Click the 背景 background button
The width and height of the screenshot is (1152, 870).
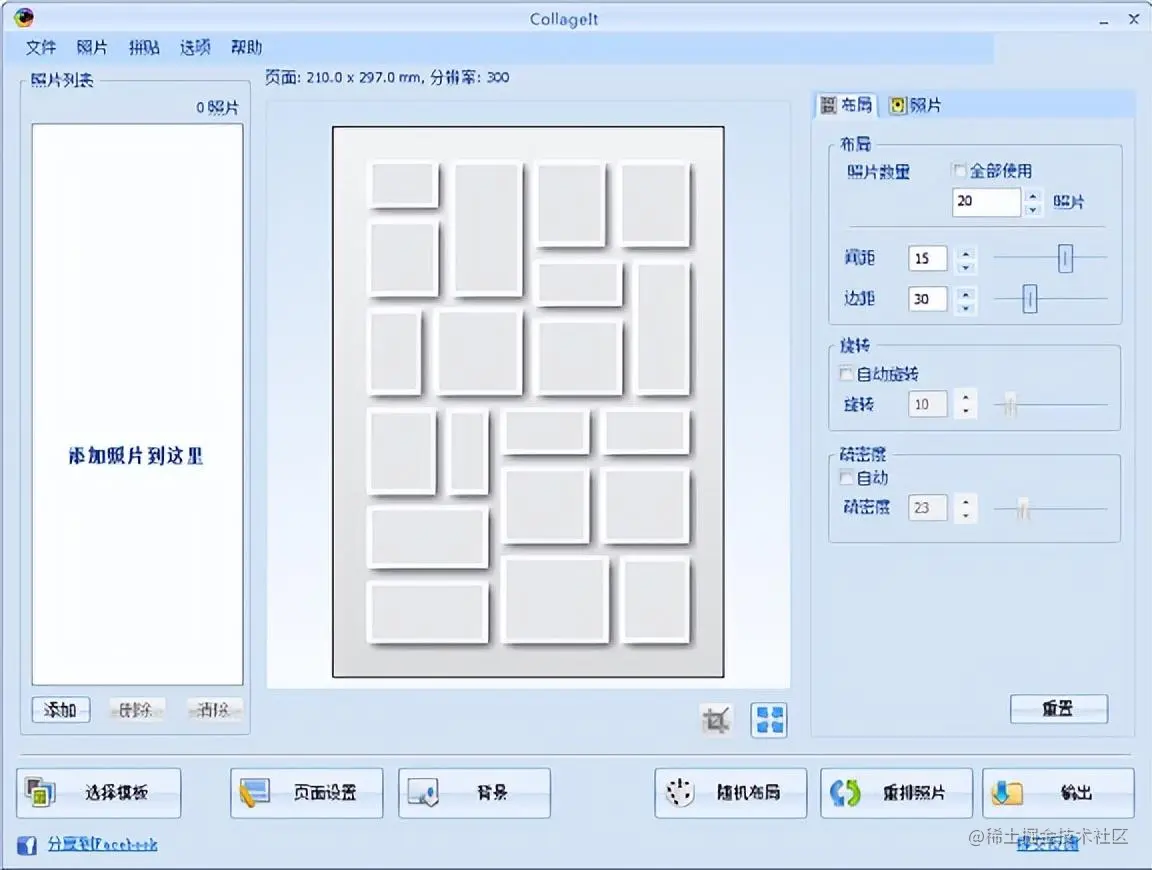coord(475,793)
